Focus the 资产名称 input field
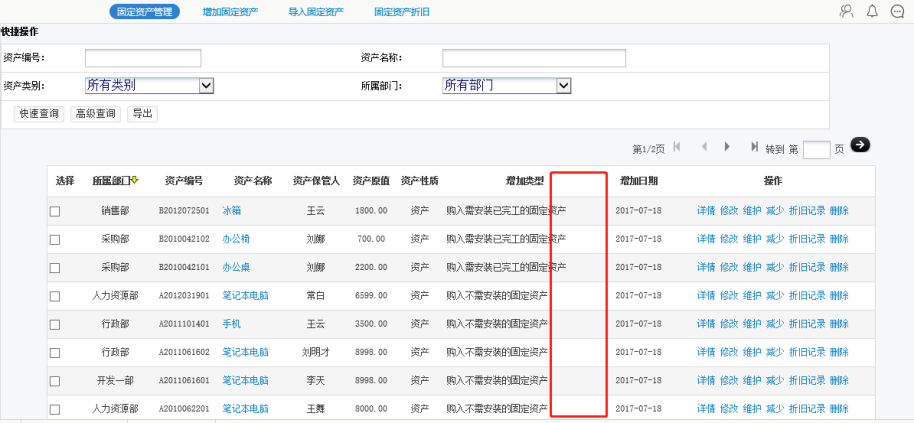914x423 pixels. tap(534, 58)
